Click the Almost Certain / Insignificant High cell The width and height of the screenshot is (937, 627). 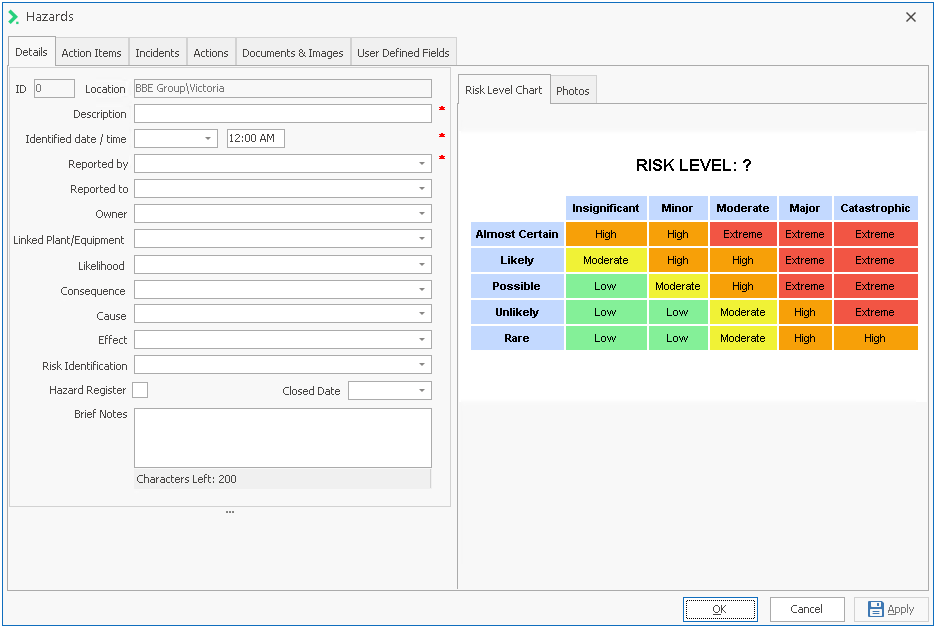606,234
